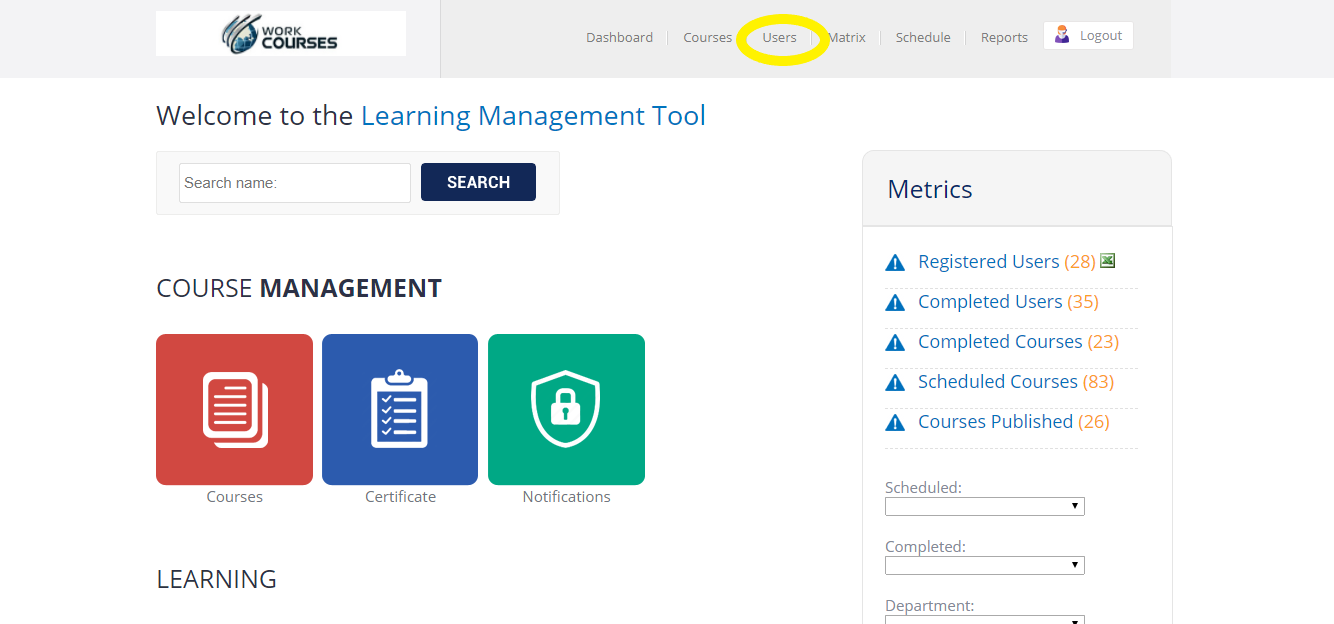This screenshot has width=1334, height=624.
Task: Click the green Notifications shield icon
Action: 566,409
